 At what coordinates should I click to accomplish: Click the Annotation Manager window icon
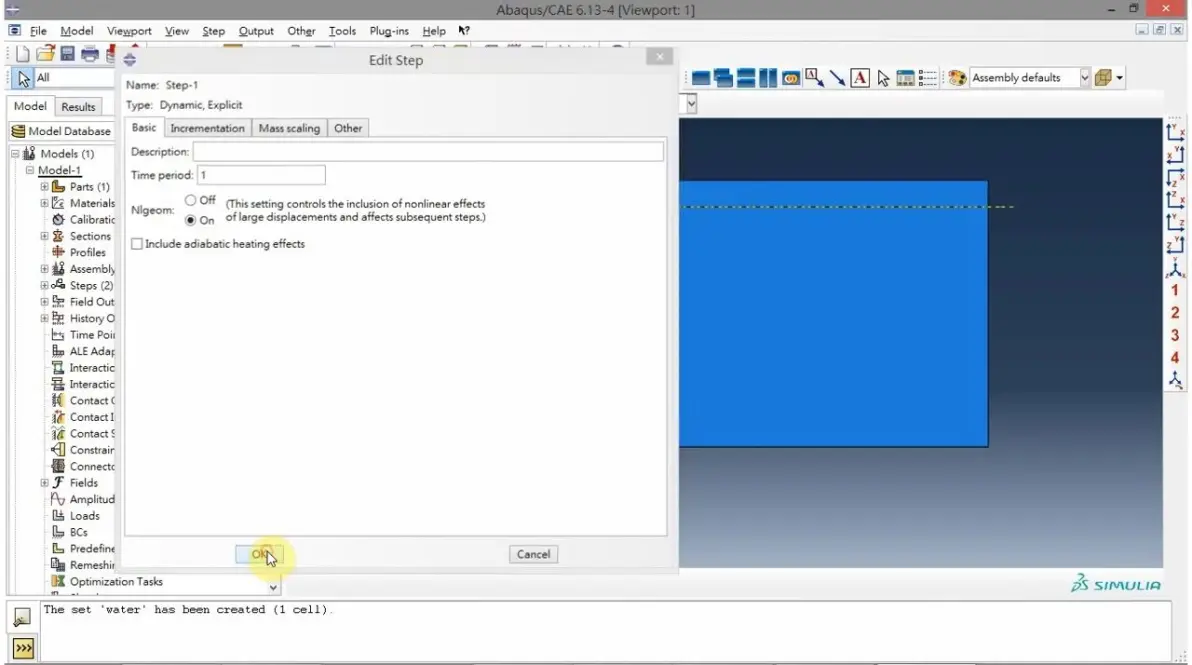(905, 78)
